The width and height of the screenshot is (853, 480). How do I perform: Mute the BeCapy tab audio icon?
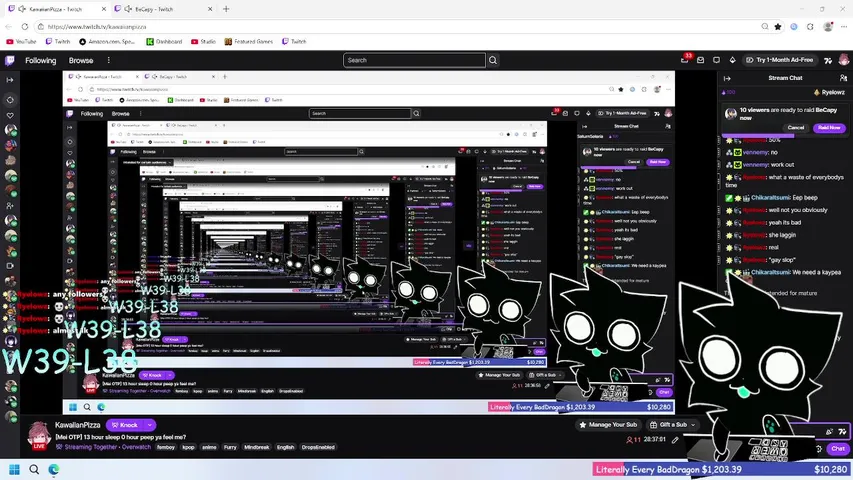(x=128, y=9)
